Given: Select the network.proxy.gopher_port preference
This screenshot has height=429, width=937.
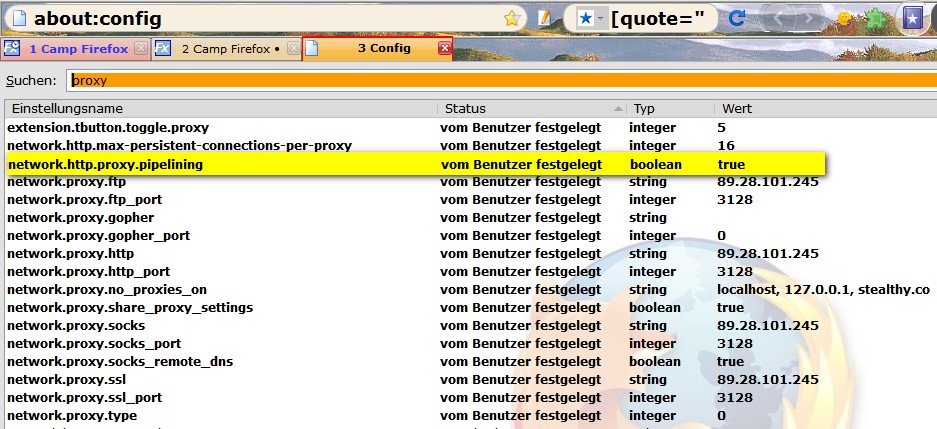Looking at the screenshot, I should coord(99,235).
